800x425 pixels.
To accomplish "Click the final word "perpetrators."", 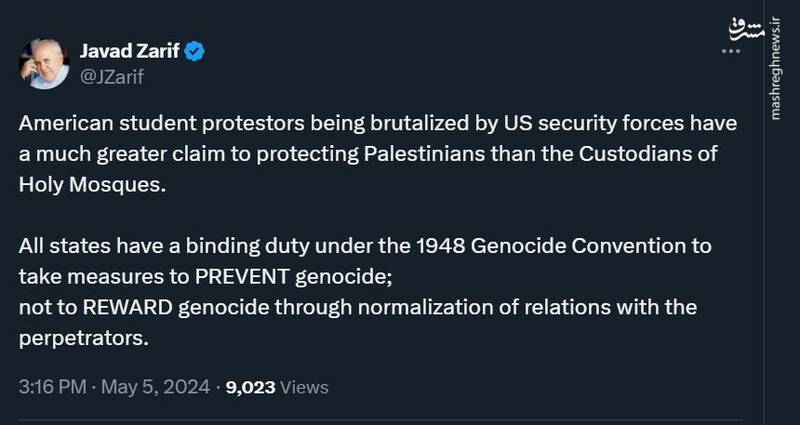I will point(84,336).
